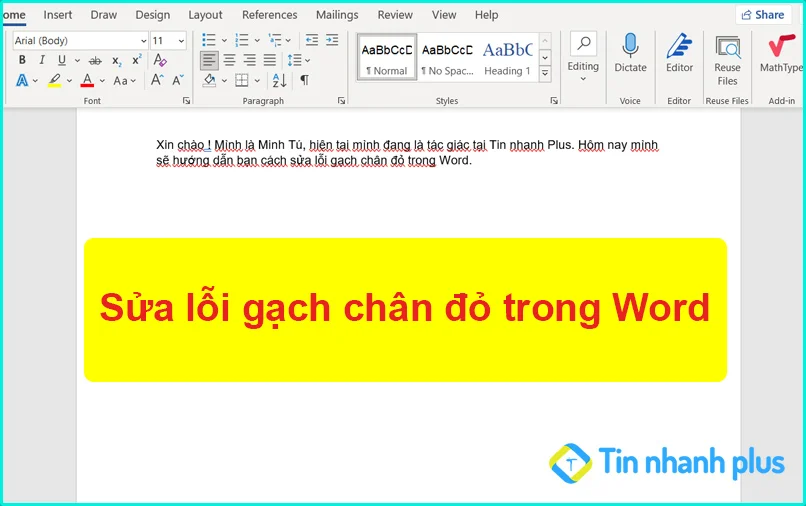The height and width of the screenshot is (506, 806).
Task: Insert bulleted list
Action: point(209,40)
